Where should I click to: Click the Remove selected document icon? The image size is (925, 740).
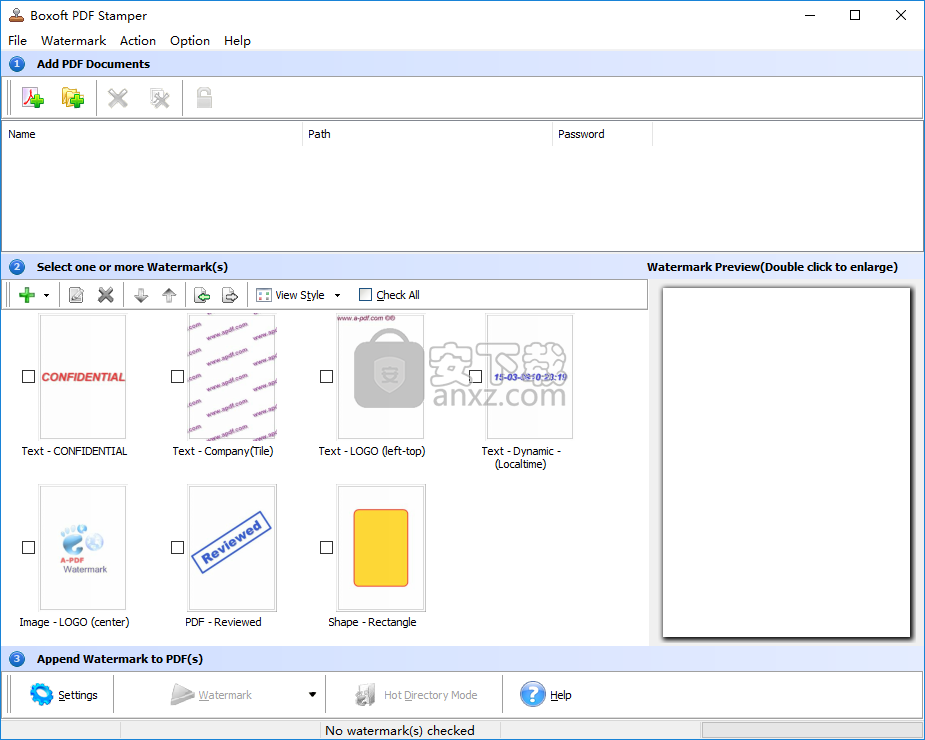(x=118, y=97)
